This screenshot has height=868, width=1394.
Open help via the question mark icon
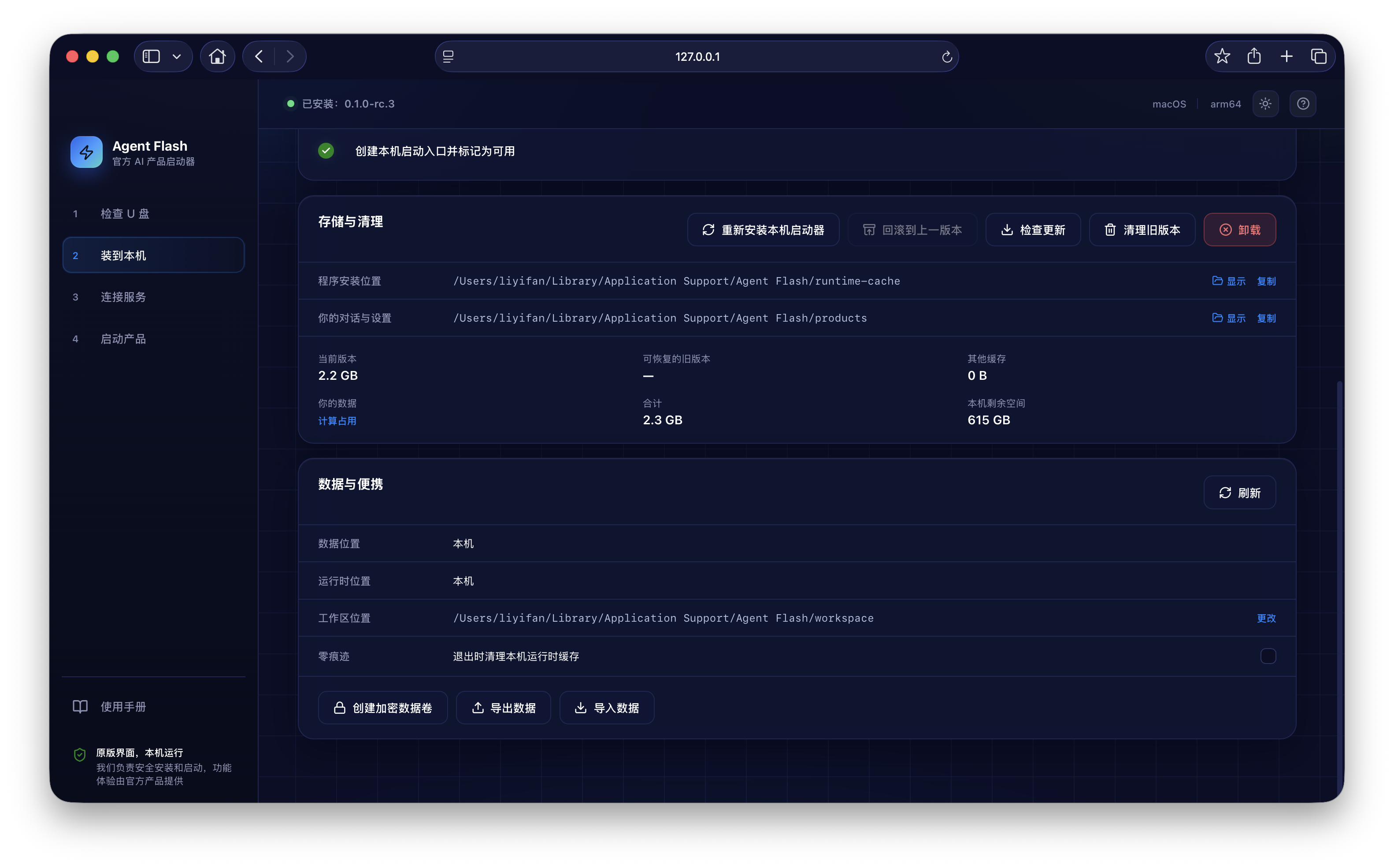[1303, 104]
